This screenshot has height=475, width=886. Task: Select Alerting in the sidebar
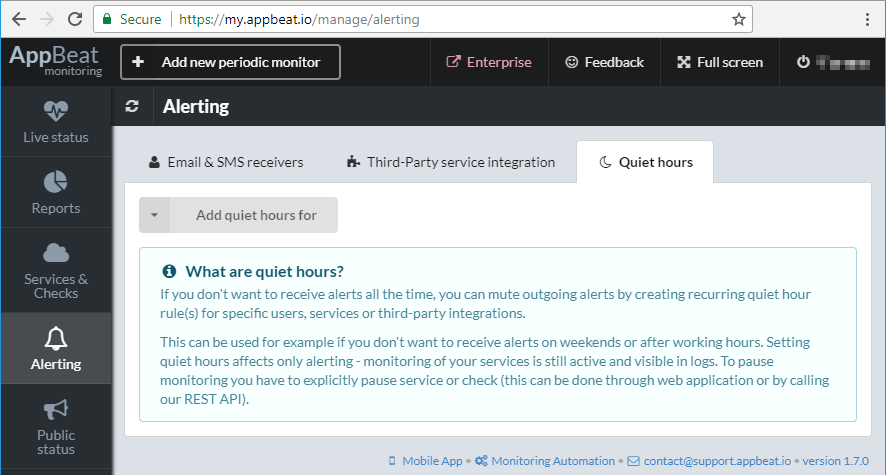point(56,348)
